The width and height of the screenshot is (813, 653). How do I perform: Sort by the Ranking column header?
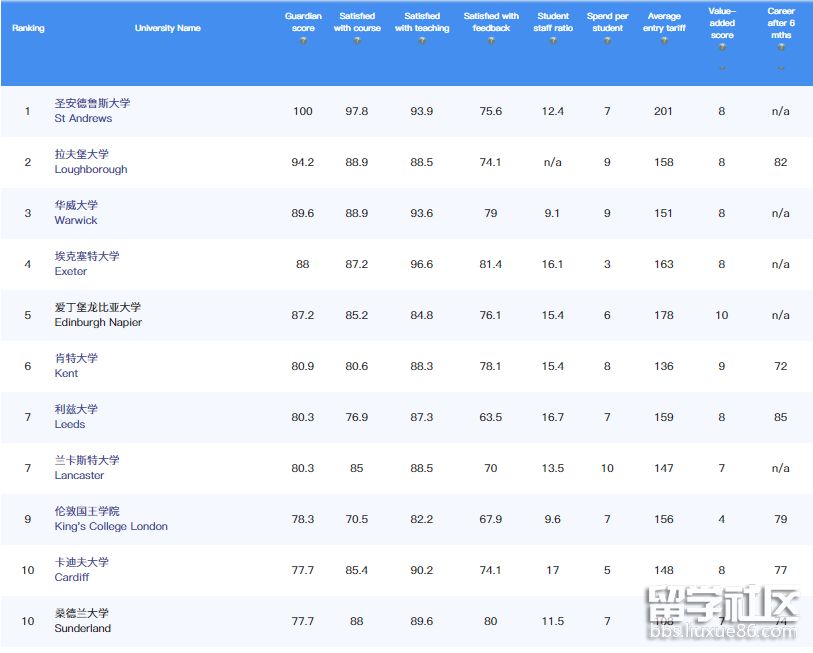(28, 28)
